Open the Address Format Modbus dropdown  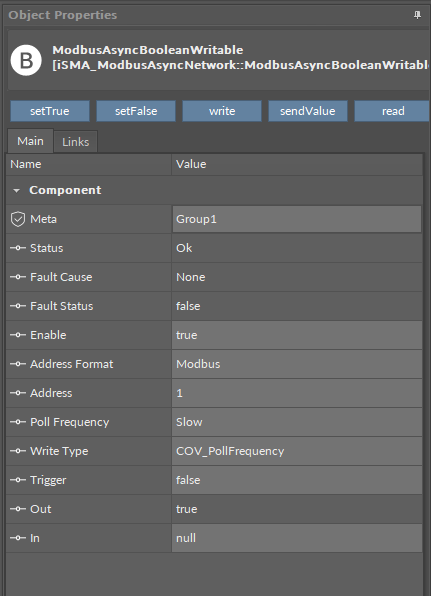297,364
